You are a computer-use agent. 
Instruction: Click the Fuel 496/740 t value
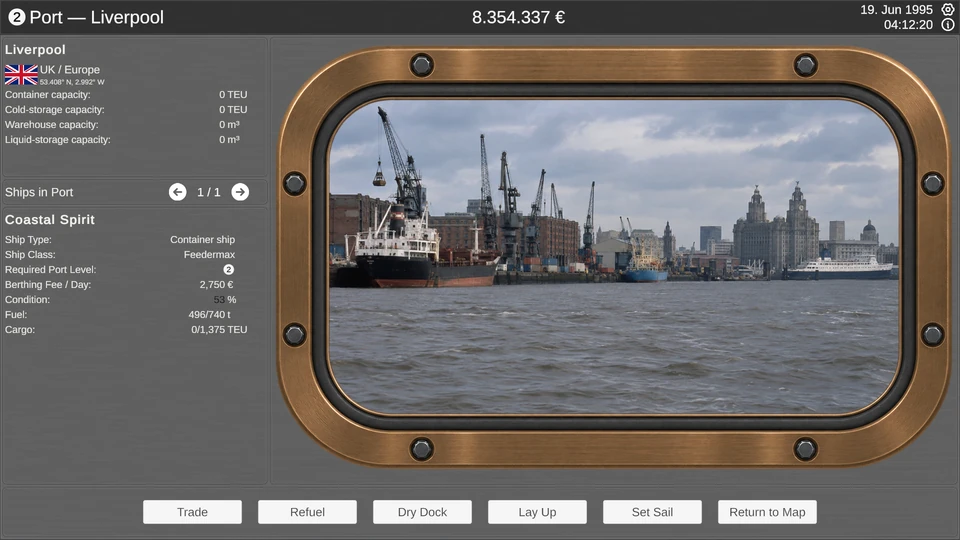(209, 315)
